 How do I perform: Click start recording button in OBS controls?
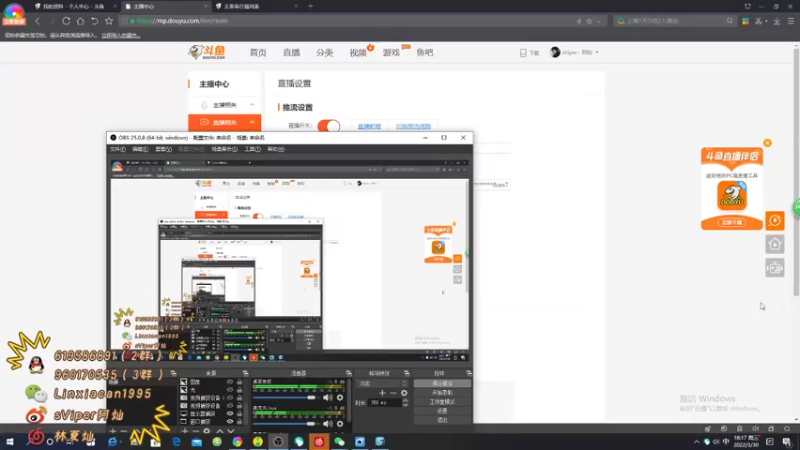[x=442, y=392]
